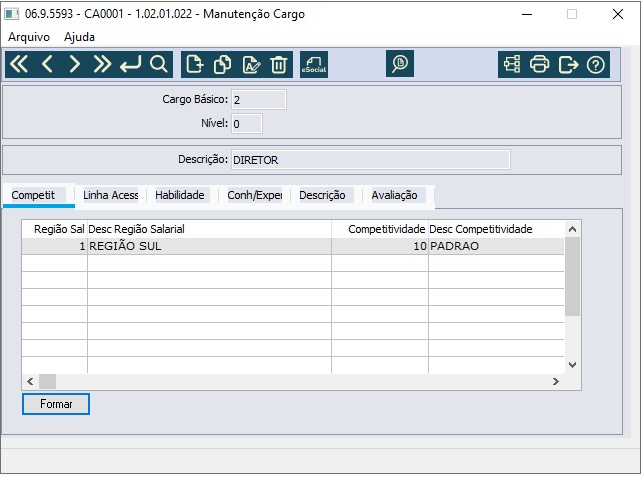Click the grid's scroll down arrow
The height and width of the screenshot is (477, 642).
[572, 364]
